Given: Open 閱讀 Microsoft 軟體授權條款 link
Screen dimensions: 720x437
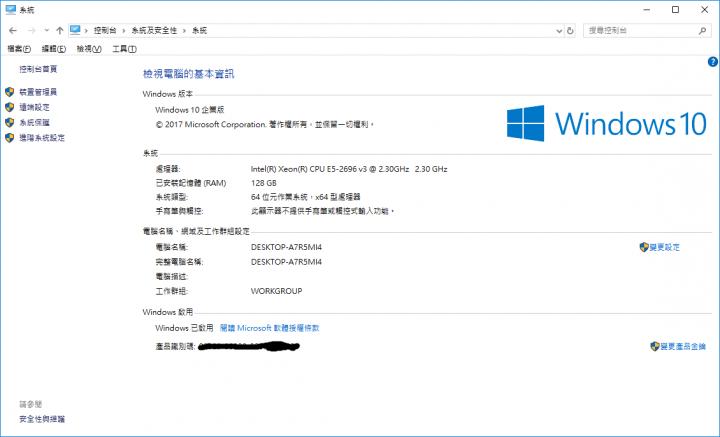Looking at the screenshot, I should [x=270, y=328].
